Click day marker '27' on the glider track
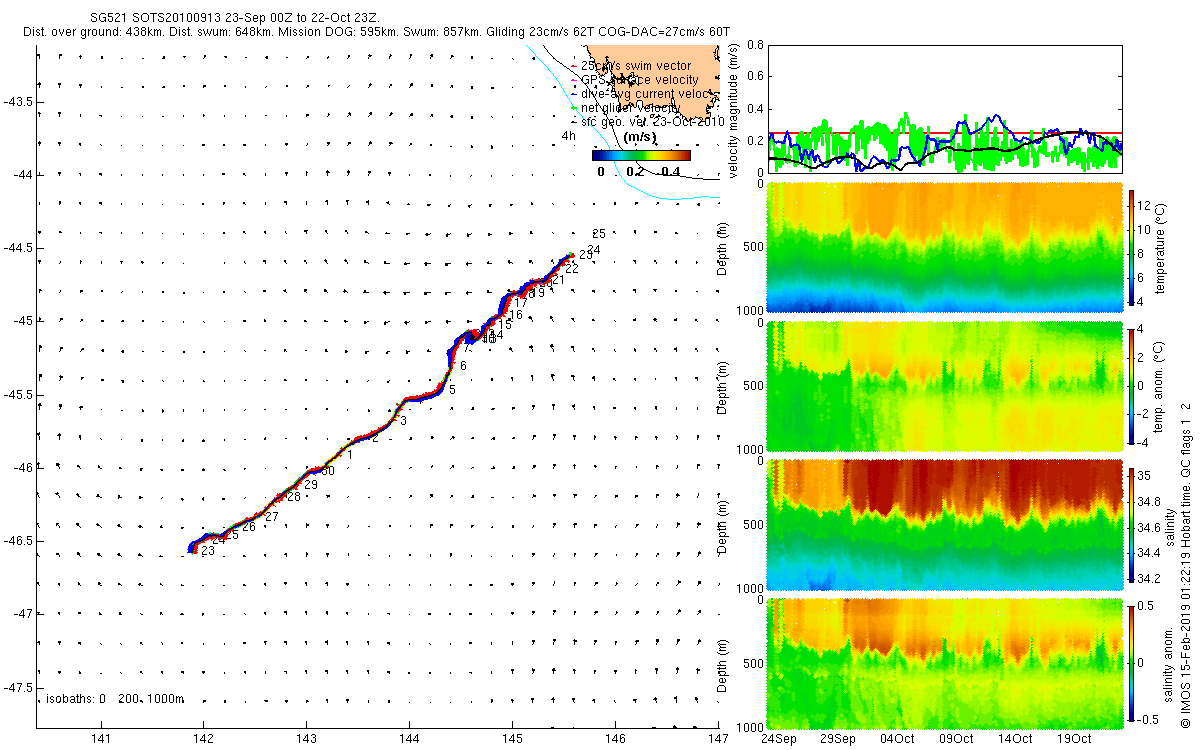 click(x=271, y=516)
